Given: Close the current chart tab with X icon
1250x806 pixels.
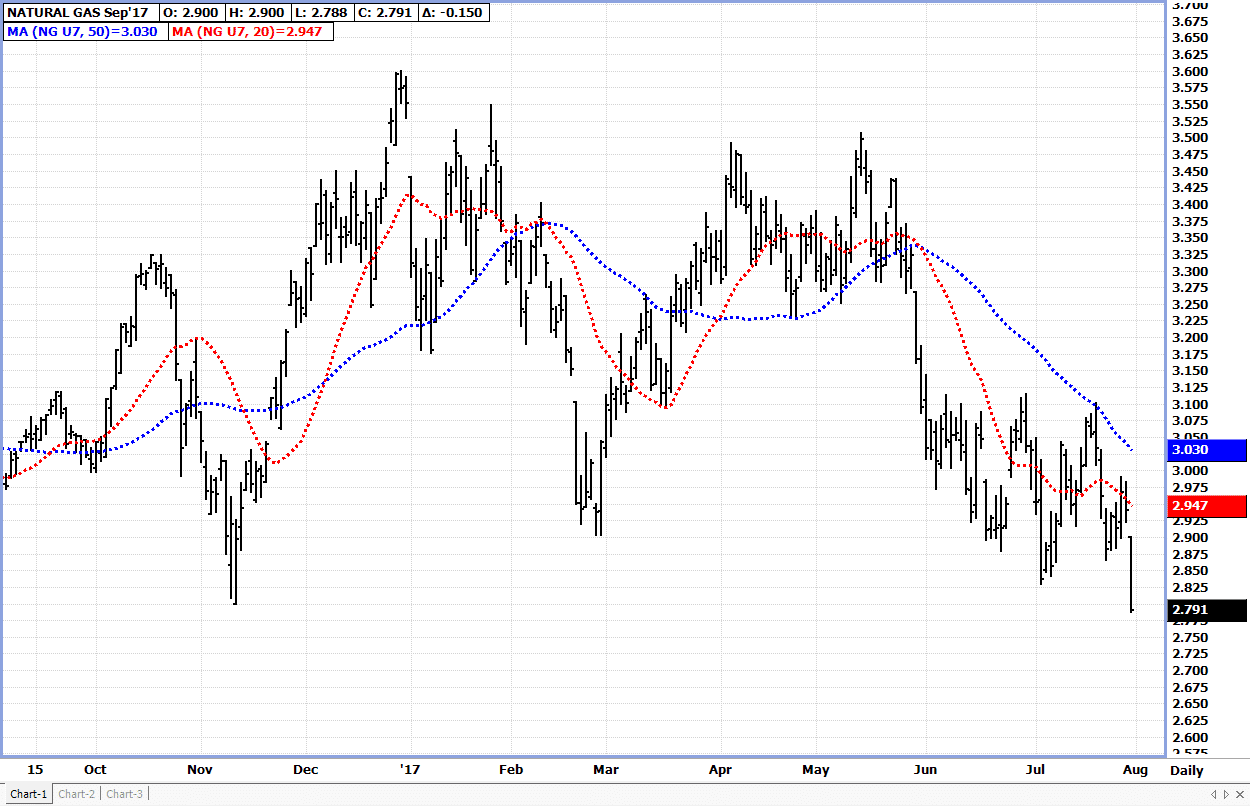Looking at the screenshot, I should pyautogui.click(x=1241, y=794).
